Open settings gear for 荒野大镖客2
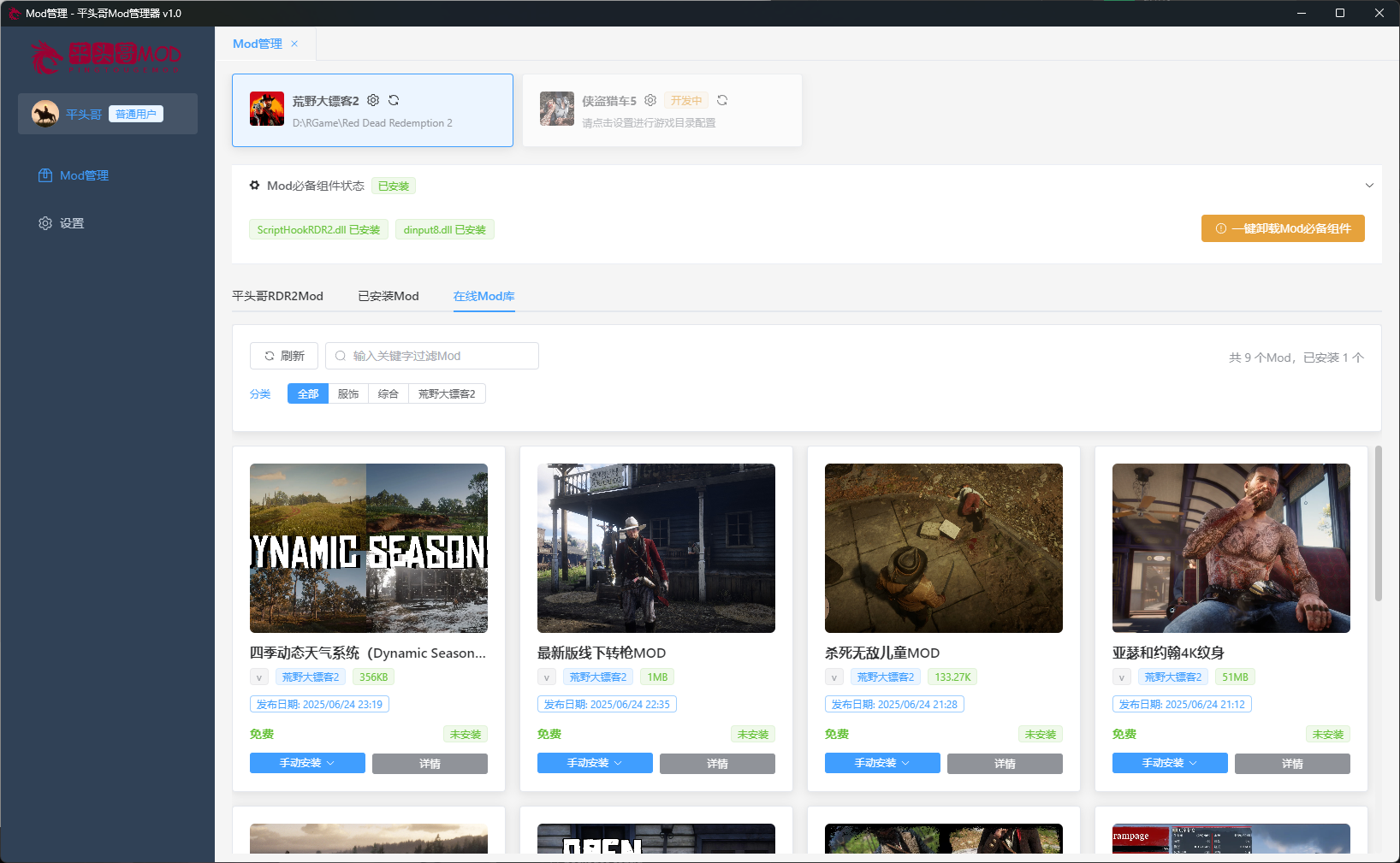The height and width of the screenshot is (863, 1400). point(373,100)
